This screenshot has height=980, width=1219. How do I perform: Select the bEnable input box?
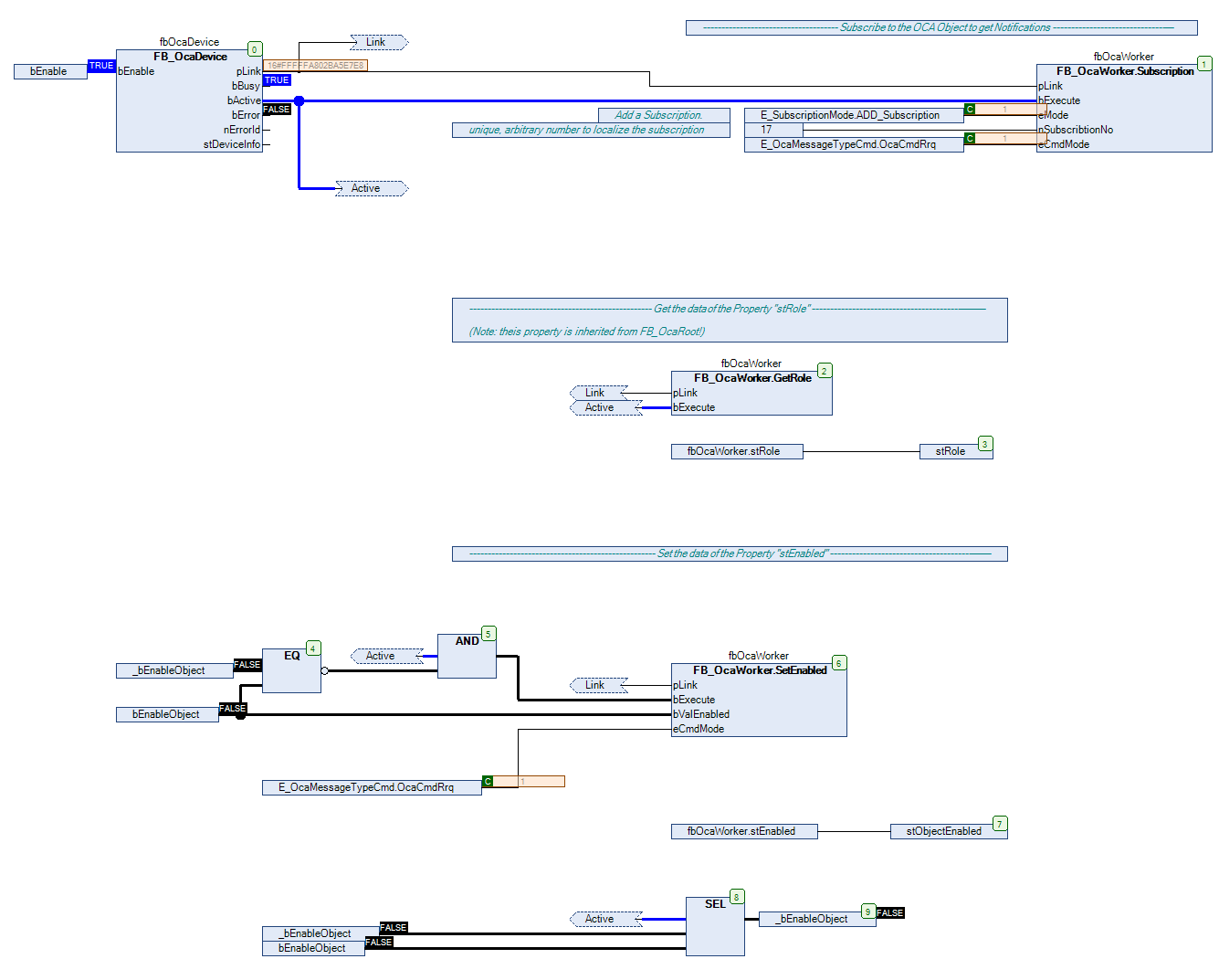50,71
